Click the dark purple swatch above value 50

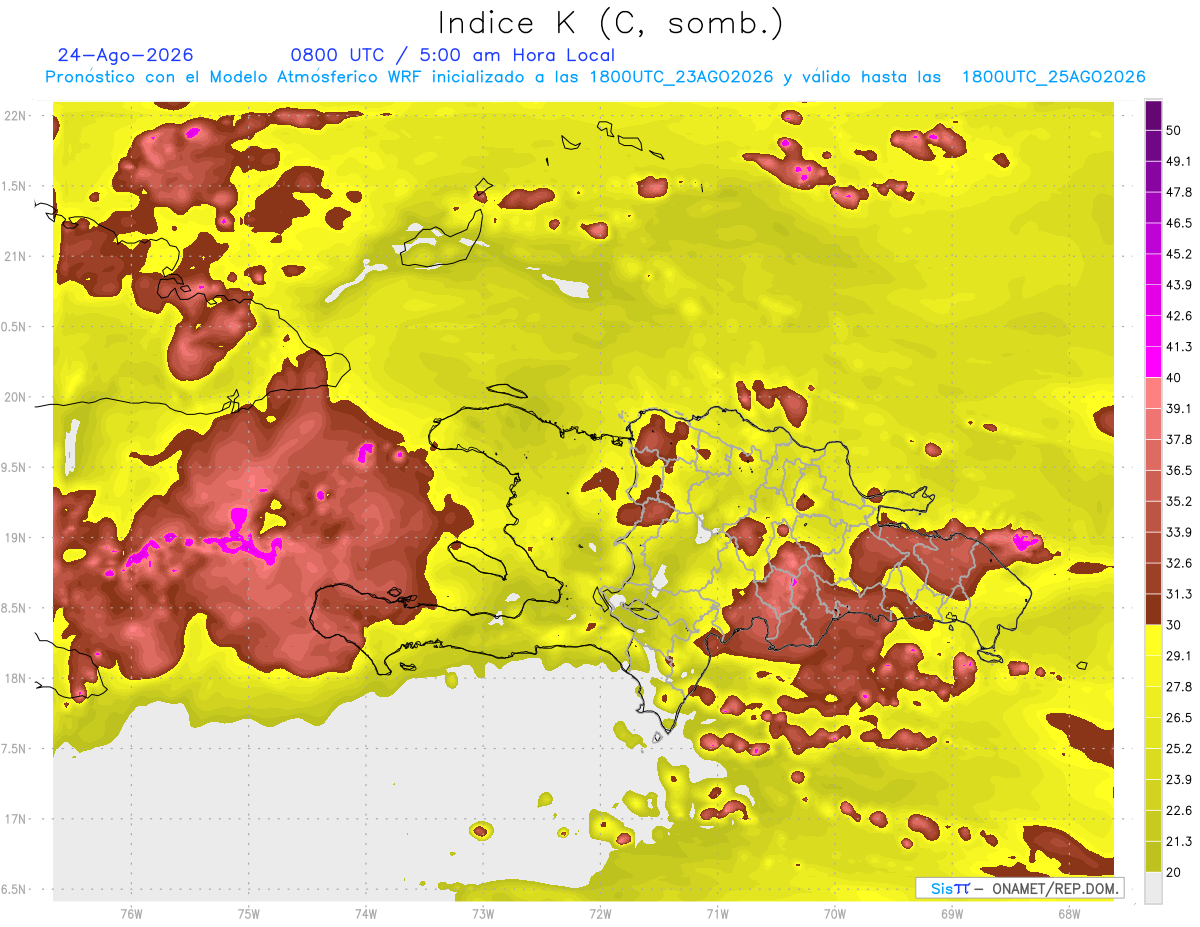[1153, 115]
